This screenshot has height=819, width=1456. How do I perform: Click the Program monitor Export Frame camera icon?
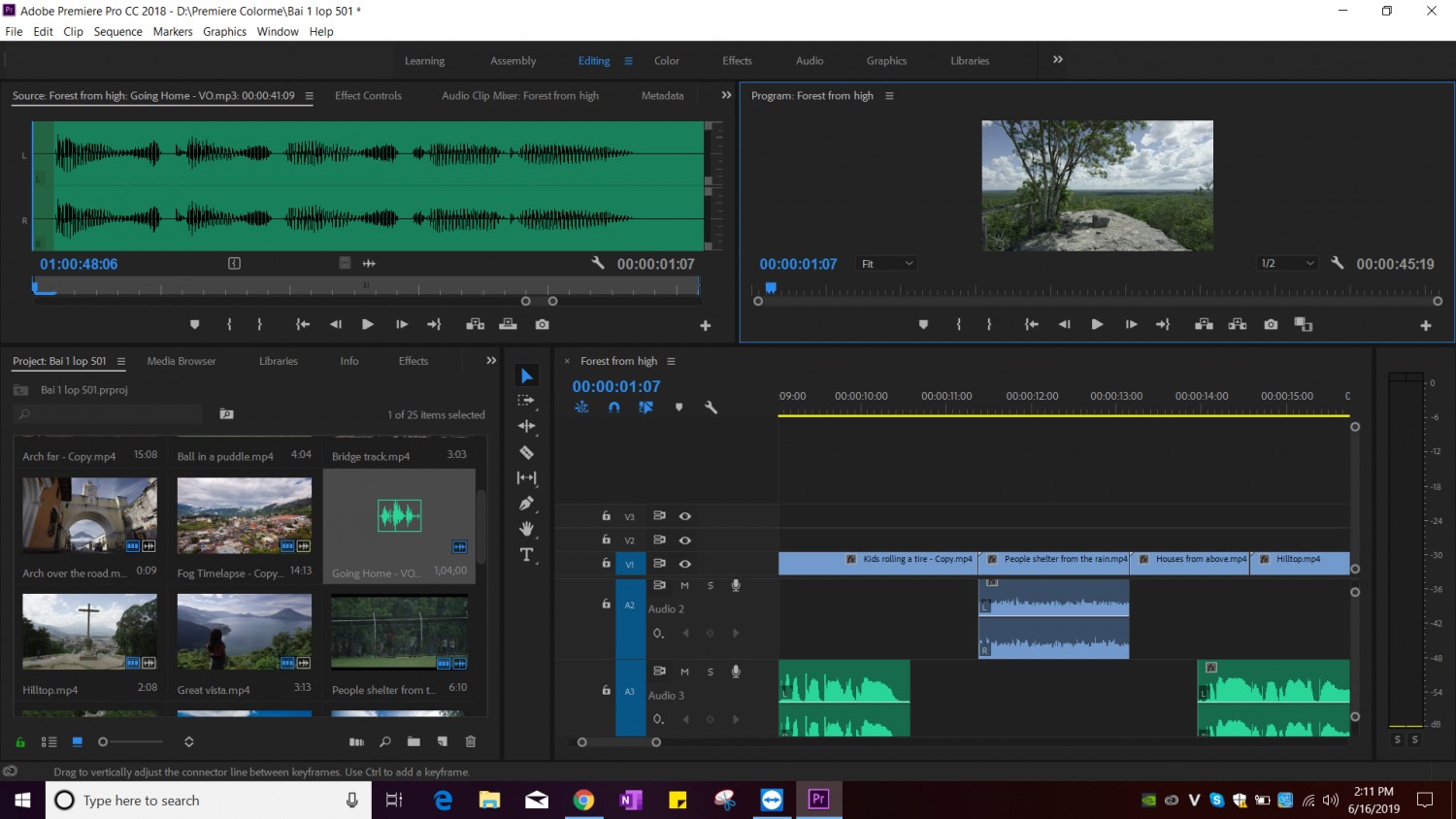coord(1271,324)
